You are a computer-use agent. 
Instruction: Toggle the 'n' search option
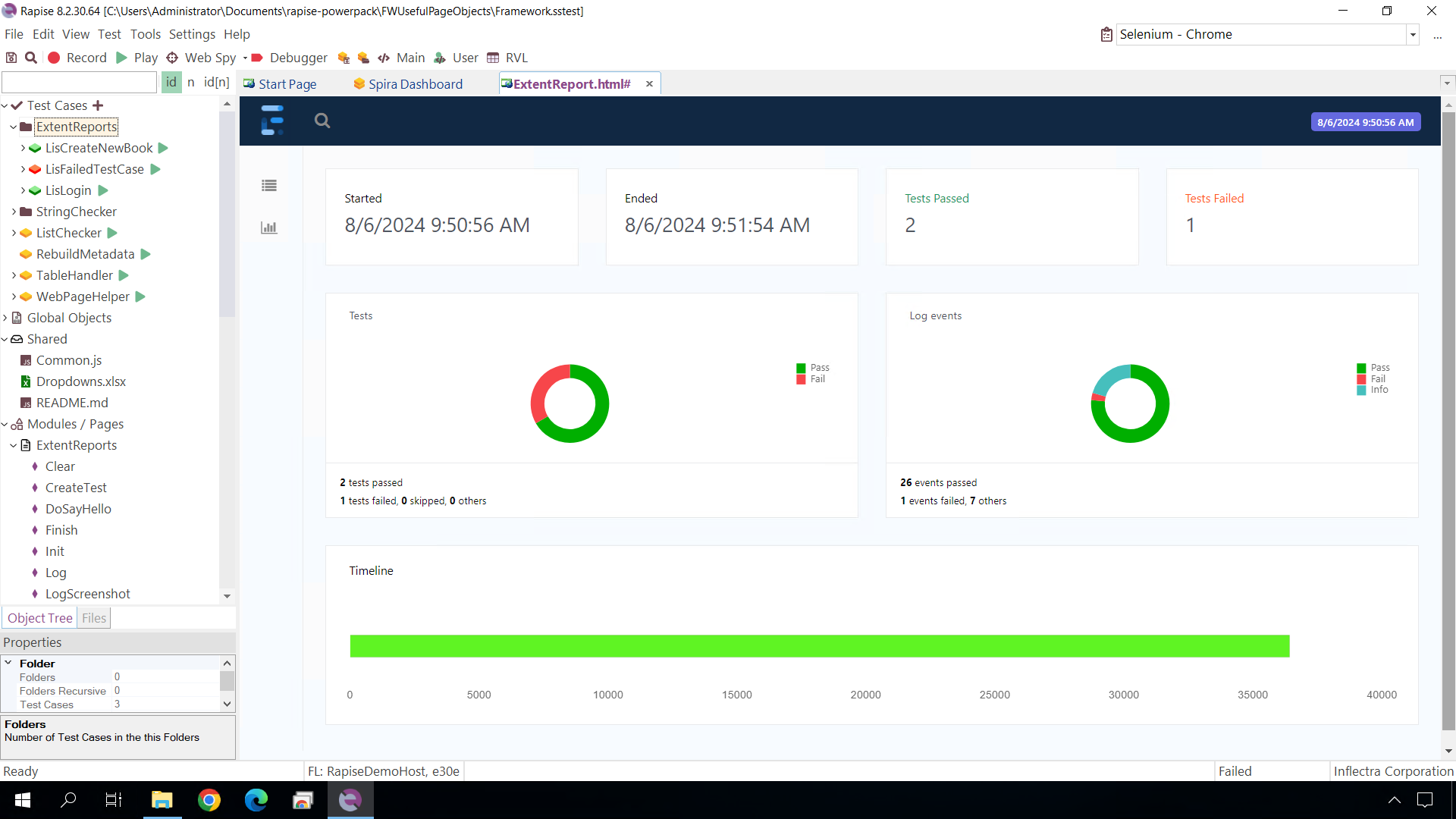pos(190,82)
